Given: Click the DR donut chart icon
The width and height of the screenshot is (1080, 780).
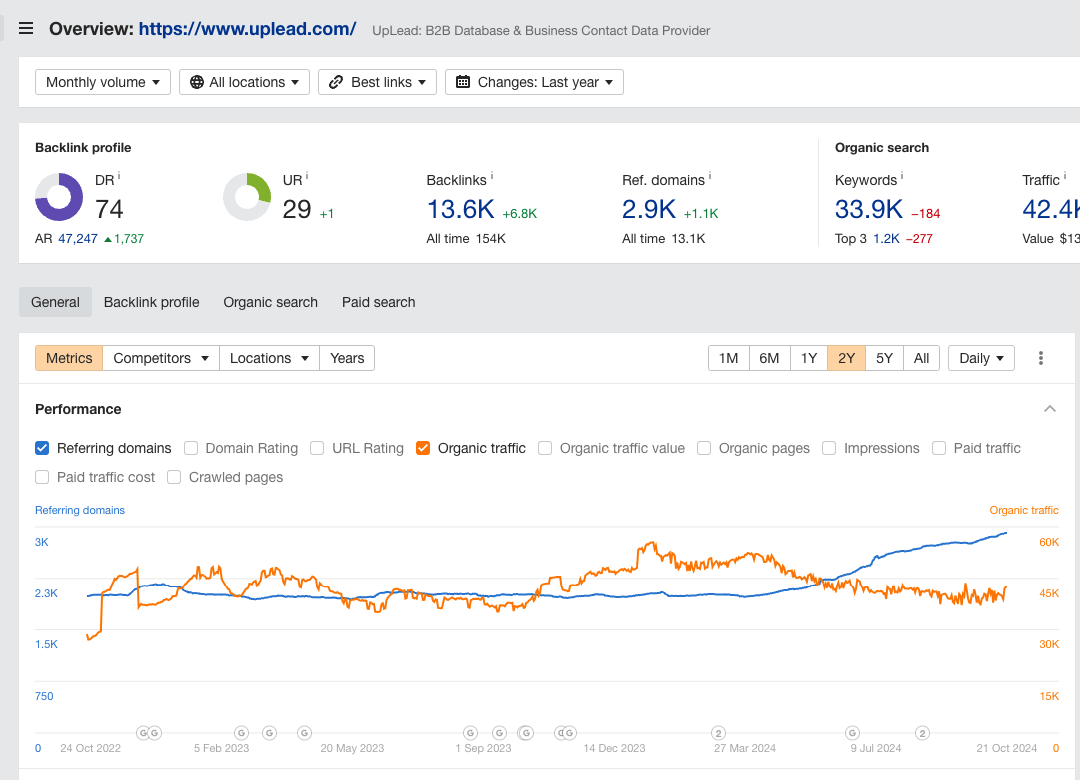Looking at the screenshot, I should coord(59,197).
